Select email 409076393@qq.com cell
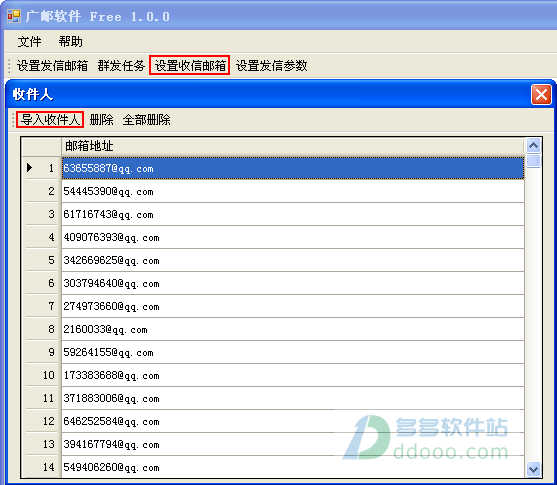Image resolution: width=557 pixels, height=485 pixels. tap(293, 237)
